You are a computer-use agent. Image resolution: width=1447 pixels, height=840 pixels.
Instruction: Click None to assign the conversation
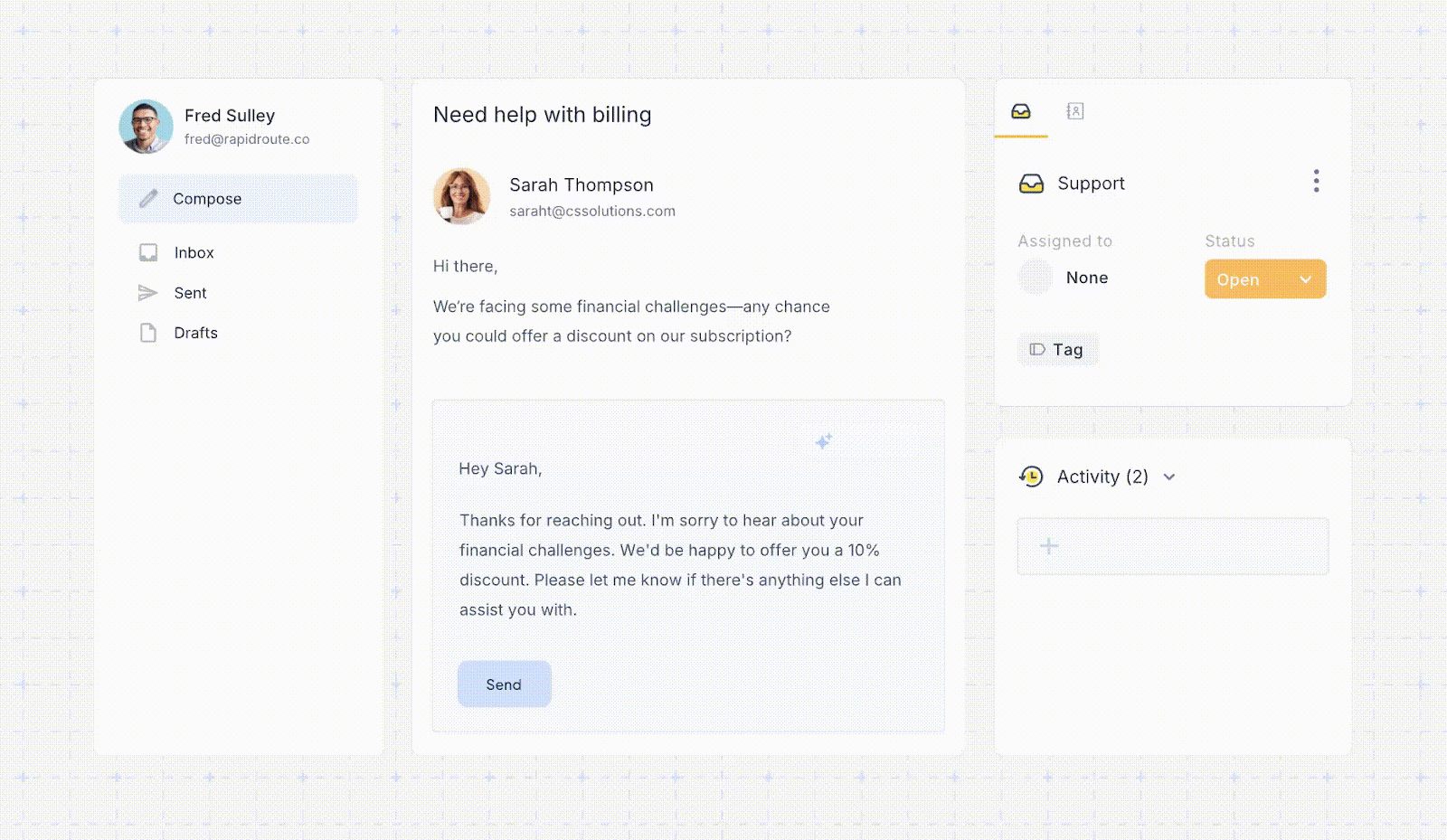coord(1086,278)
